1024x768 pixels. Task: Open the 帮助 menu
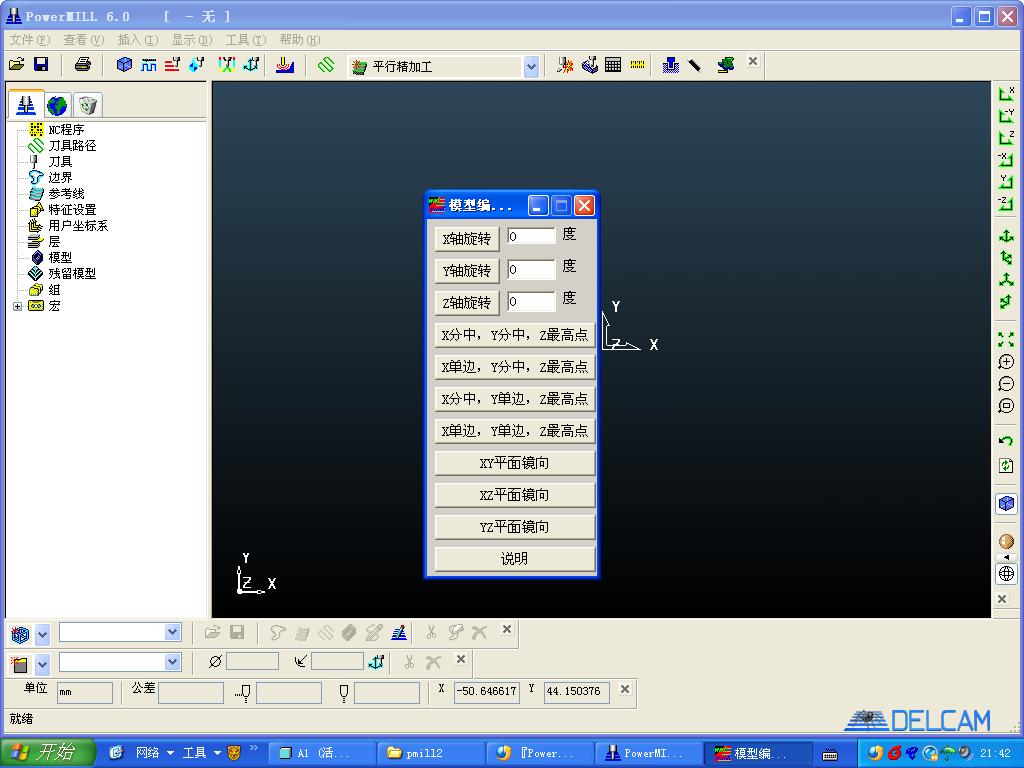click(300, 40)
